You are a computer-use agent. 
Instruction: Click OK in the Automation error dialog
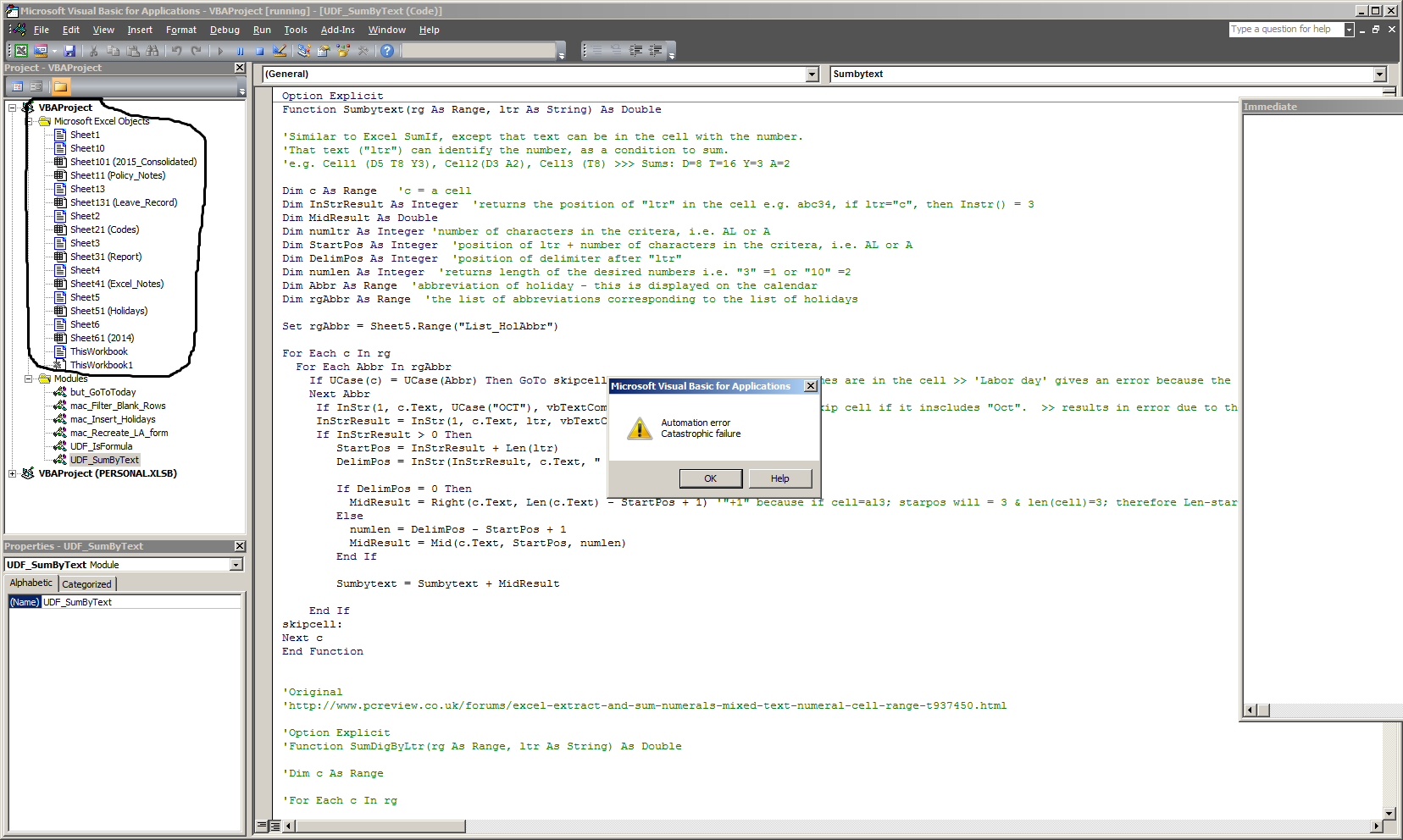point(710,478)
